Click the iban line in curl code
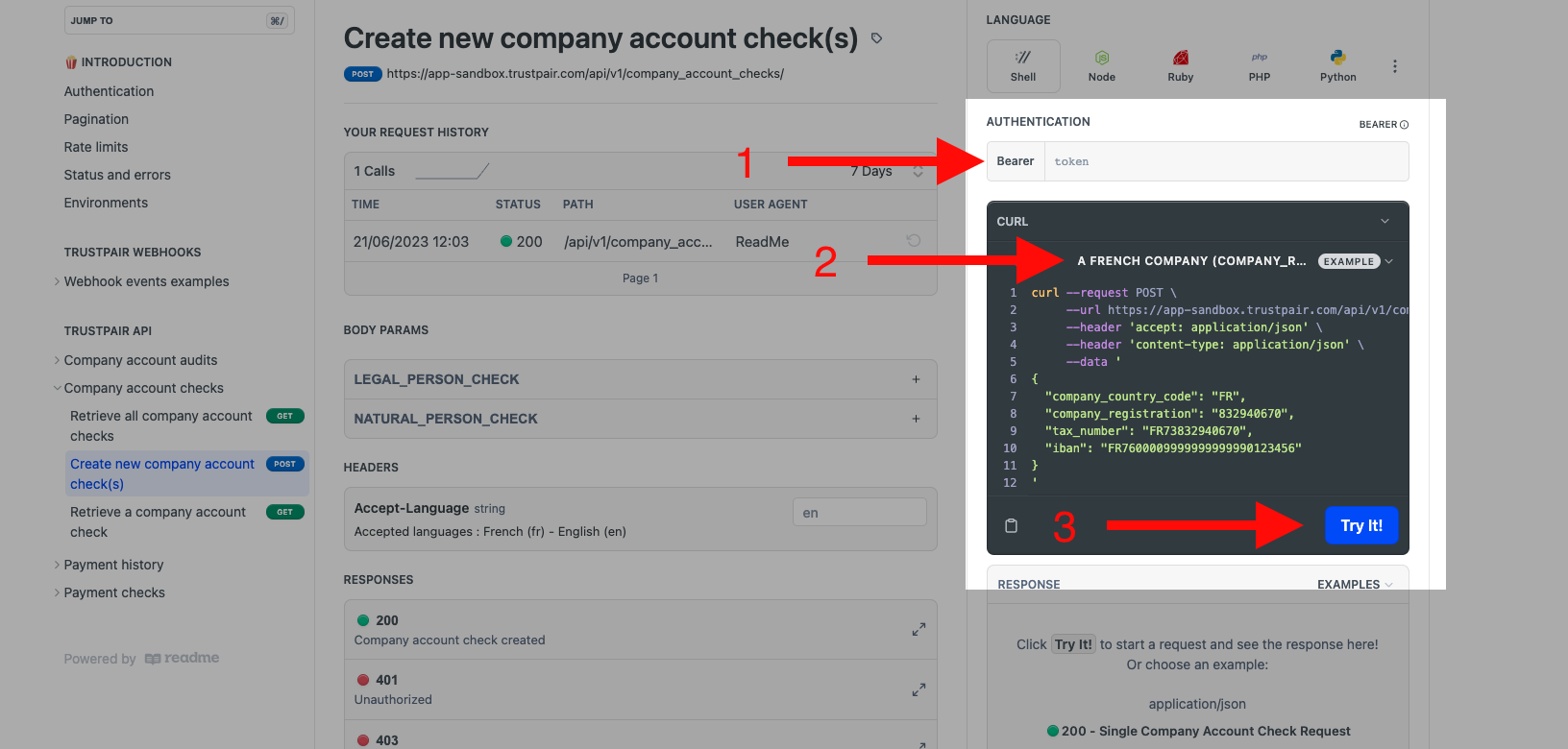Screen dimensions: 1568x749 (1172, 448)
